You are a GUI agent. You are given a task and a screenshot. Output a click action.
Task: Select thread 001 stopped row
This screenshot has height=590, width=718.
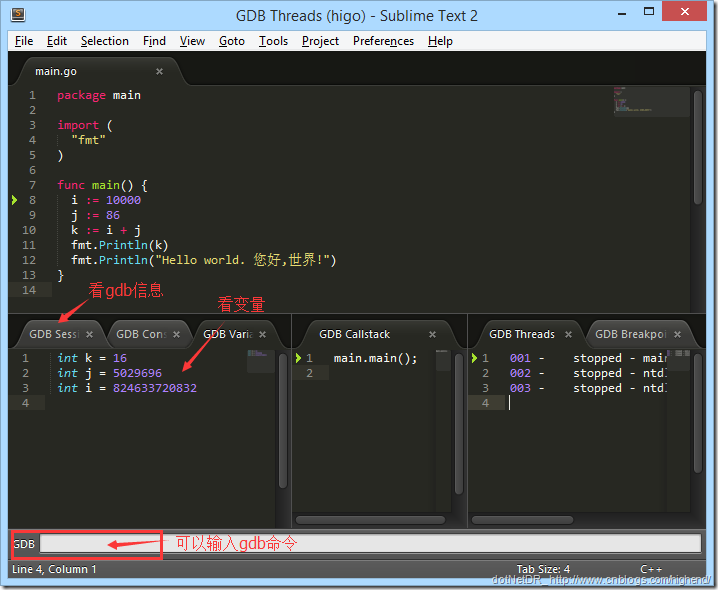tap(588, 358)
